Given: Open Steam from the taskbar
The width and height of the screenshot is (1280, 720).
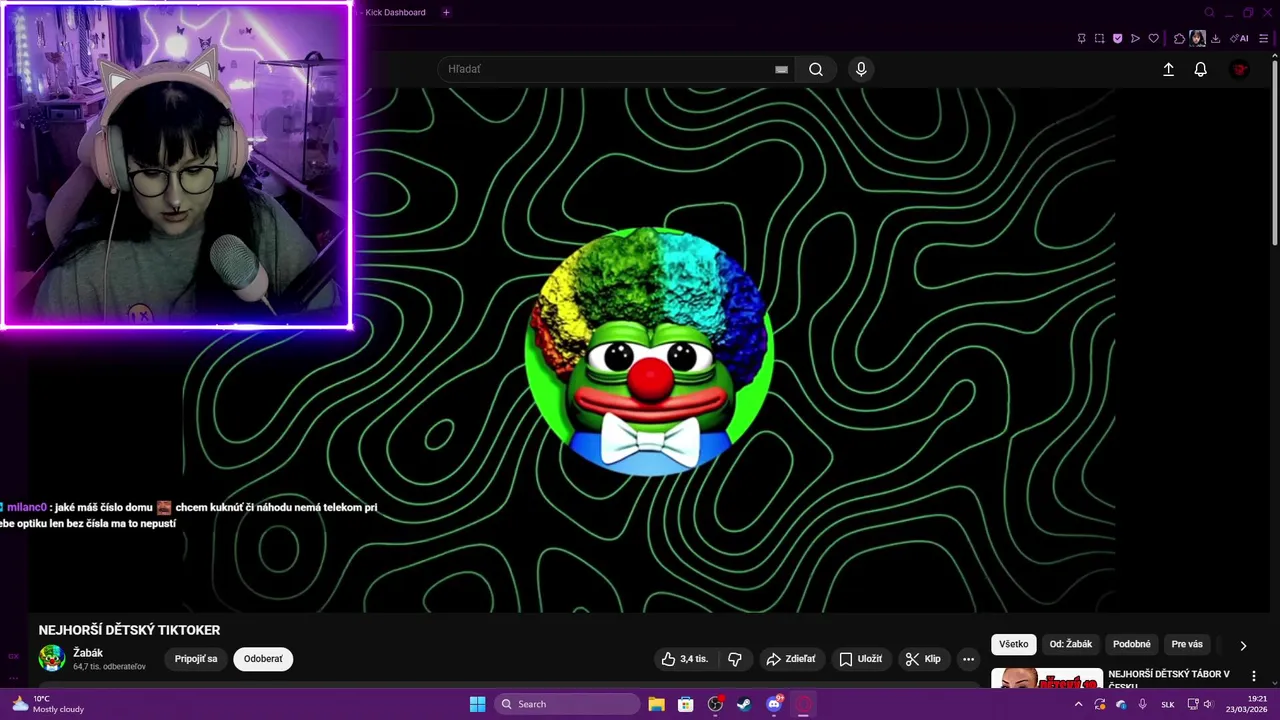Looking at the screenshot, I should [x=744, y=704].
